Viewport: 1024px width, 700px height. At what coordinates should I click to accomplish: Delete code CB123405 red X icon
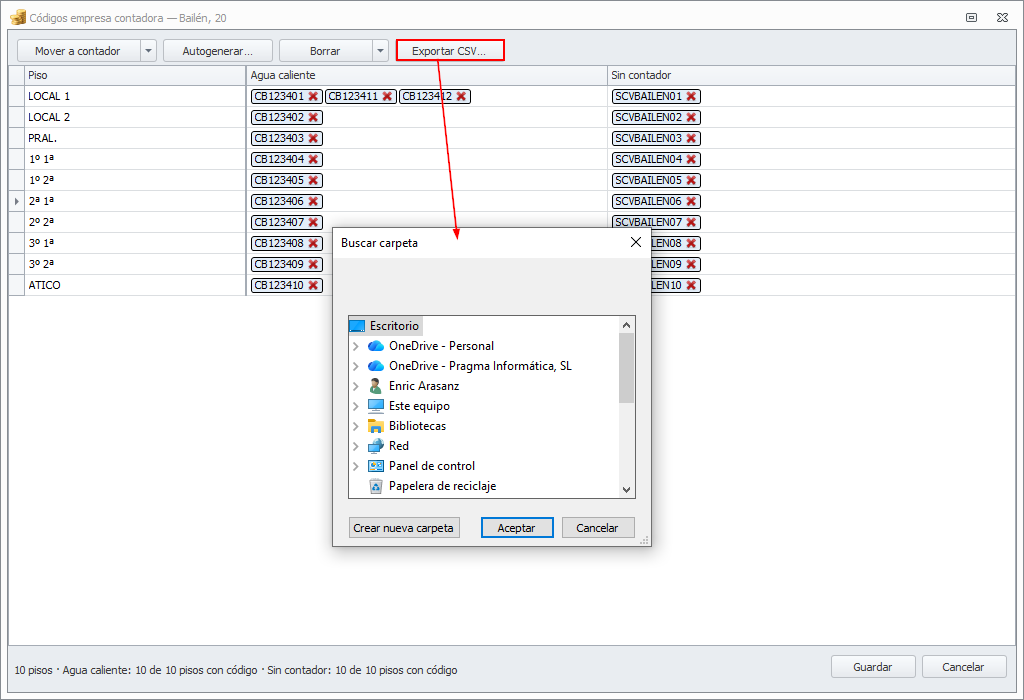(313, 180)
